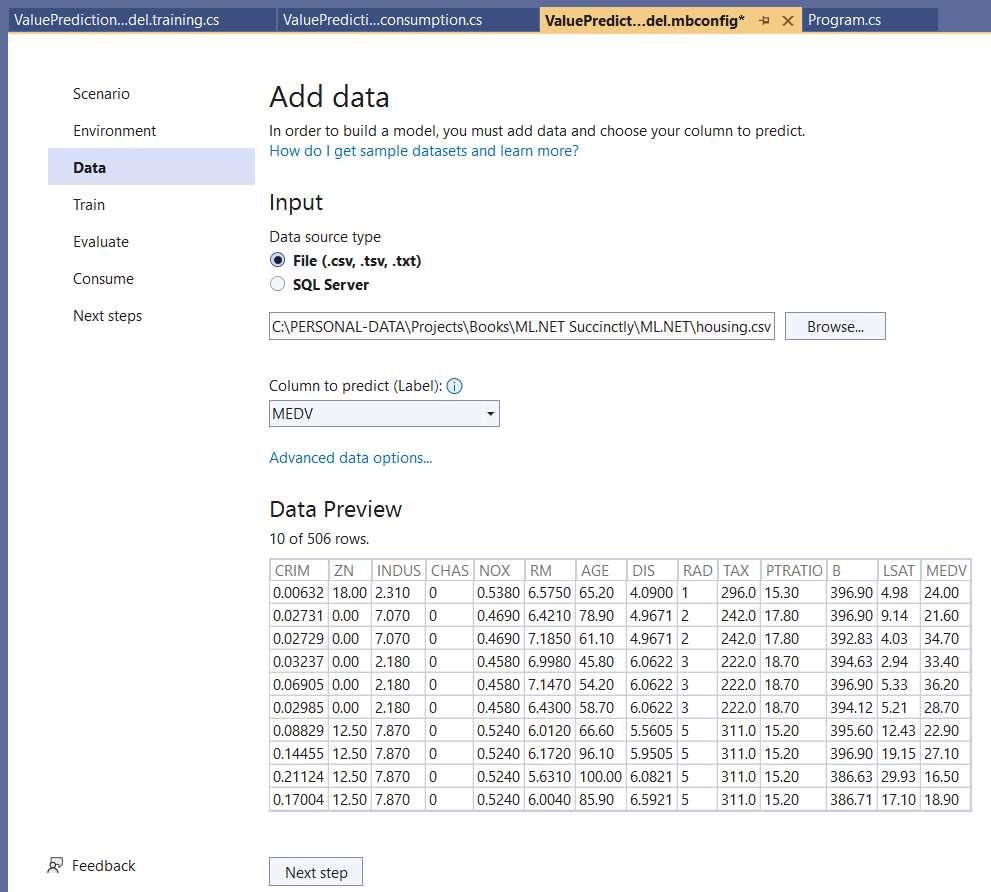
Task: Click the Feedback icon at bottom left
Action: click(x=54, y=865)
